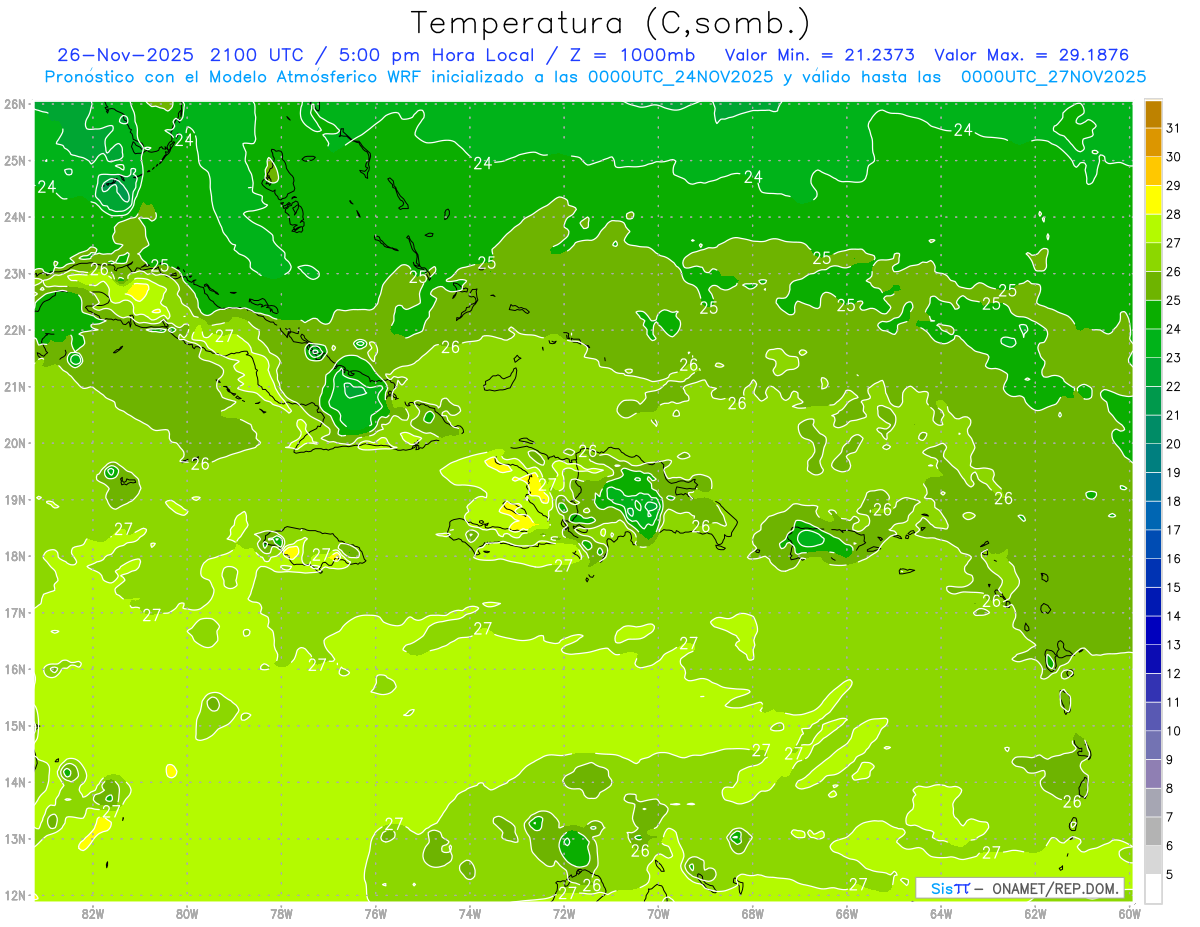1200x927 pixels.
Task: Pick the yellow legend swatch between 28 and 29
Action: coord(1153,199)
